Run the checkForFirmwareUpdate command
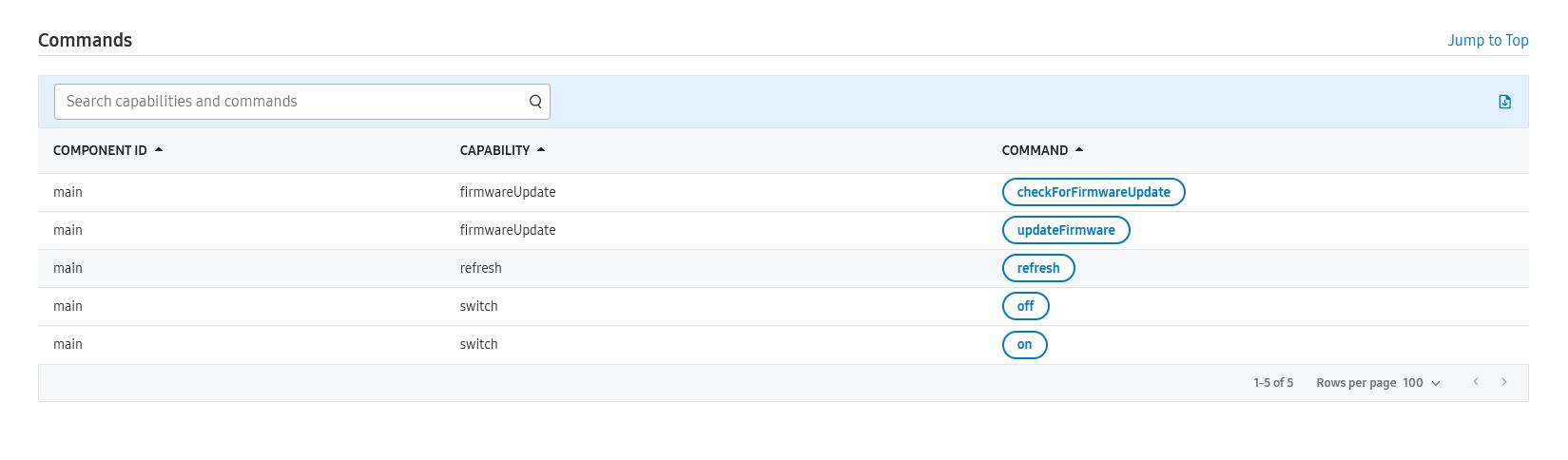Image resolution: width=1568 pixels, height=460 pixels. [1093, 192]
